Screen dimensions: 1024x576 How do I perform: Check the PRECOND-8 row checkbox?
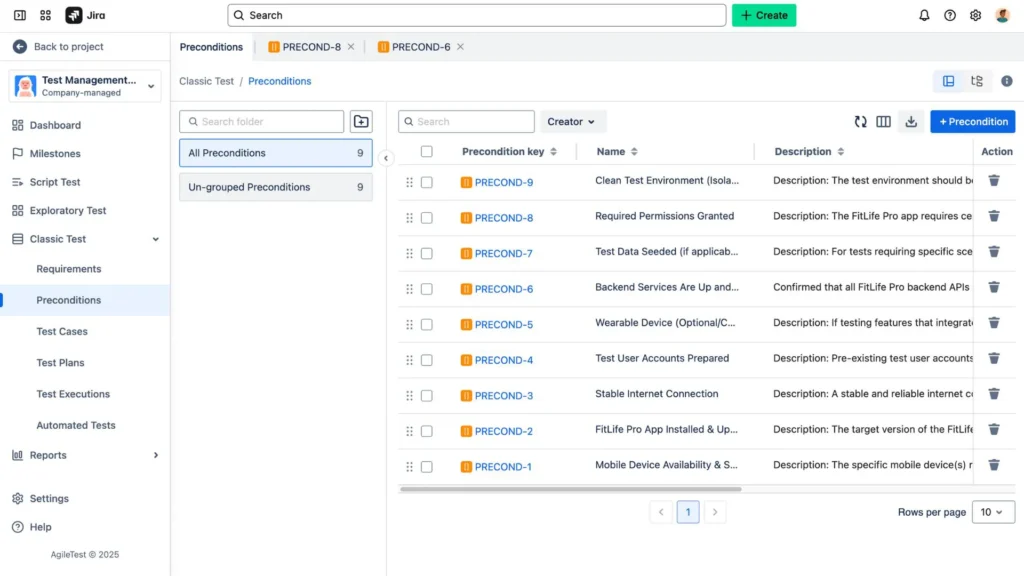pyautogui.click(x=427, y=217)
